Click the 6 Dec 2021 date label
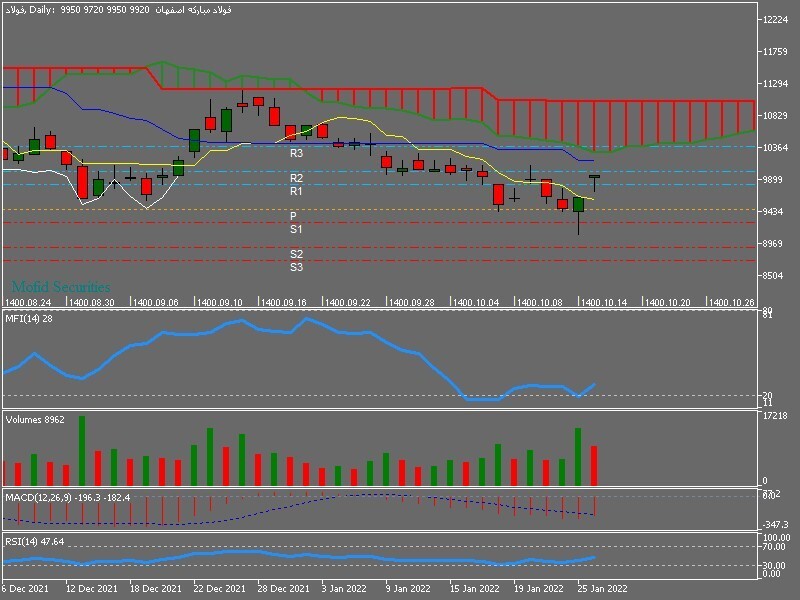Viewport: 800px width, 600px height. click(x=26, y=589)
